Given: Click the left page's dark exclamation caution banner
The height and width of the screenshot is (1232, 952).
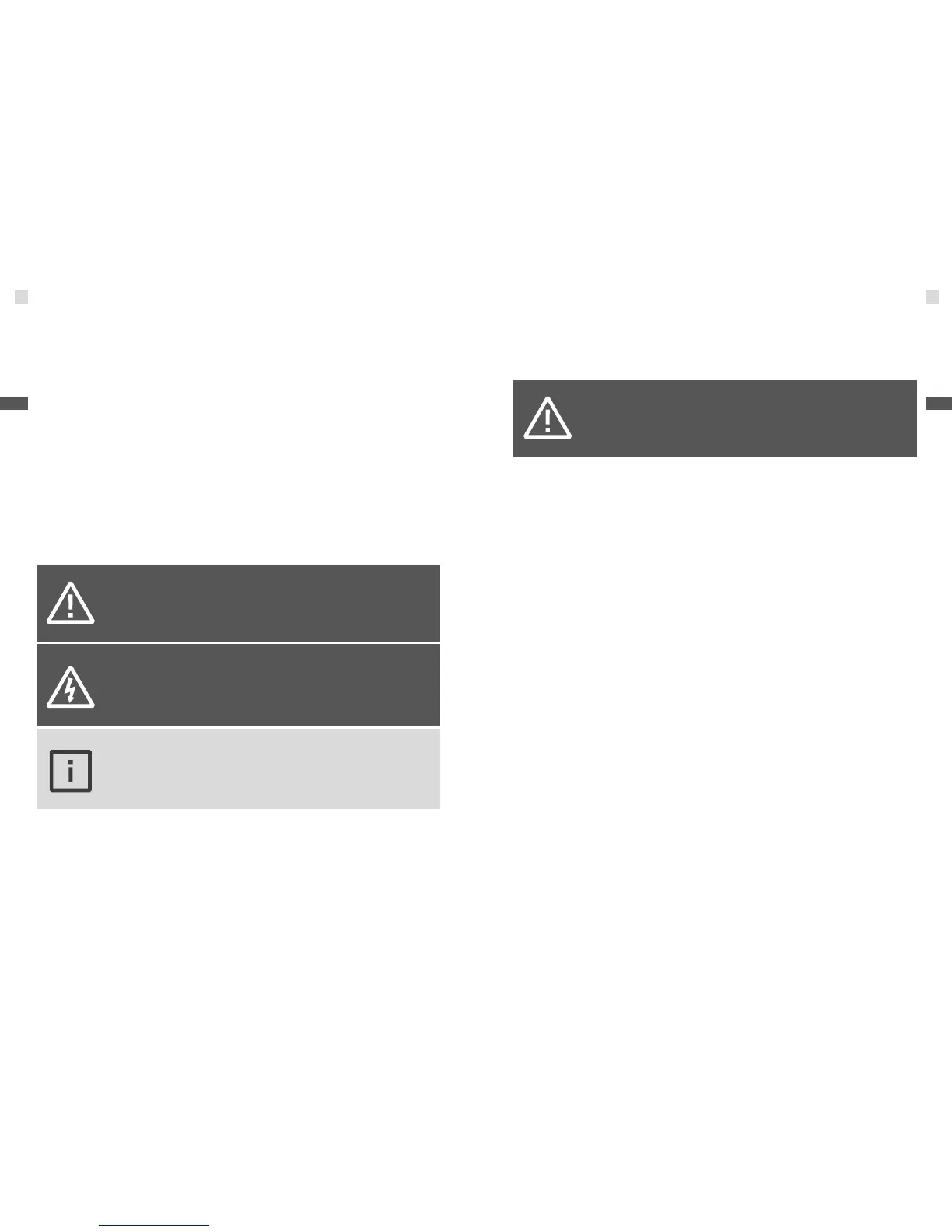Looking at the screenshot, I should (x=238, y=604).
